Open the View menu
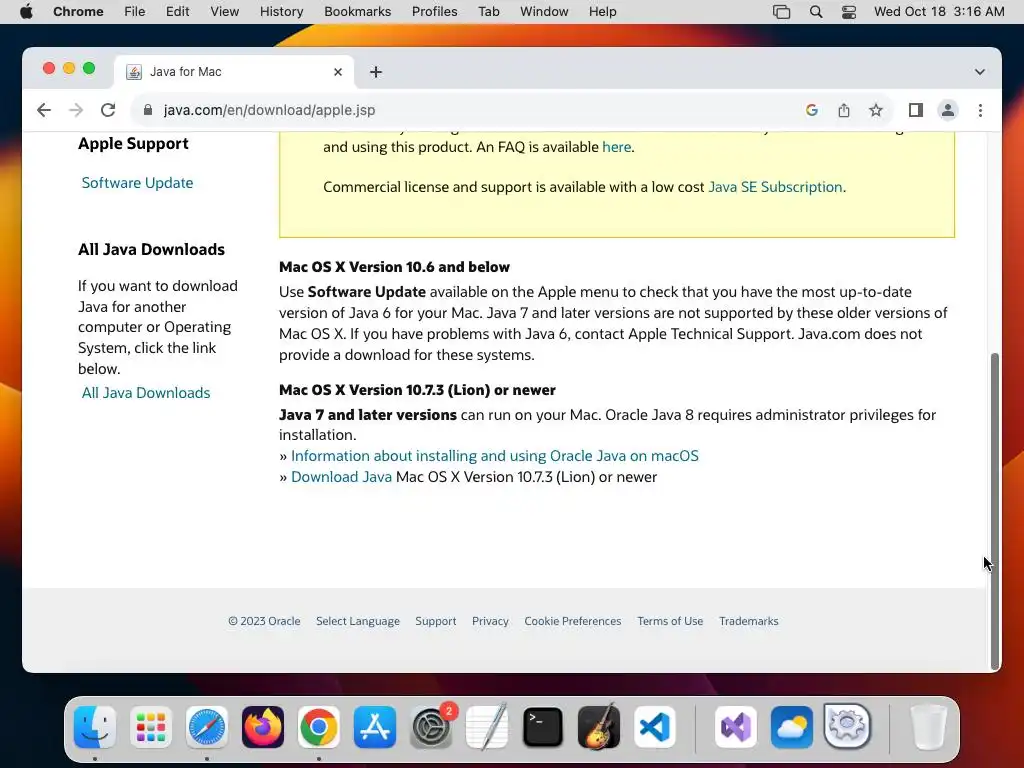This screenshot has width=1024, height=768. pos(225,12)
